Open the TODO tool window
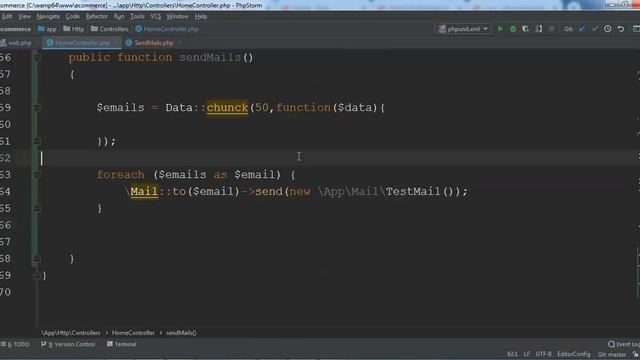Viewport: 640px width, 360px height. pyautogui.click(x=15, y=344)
